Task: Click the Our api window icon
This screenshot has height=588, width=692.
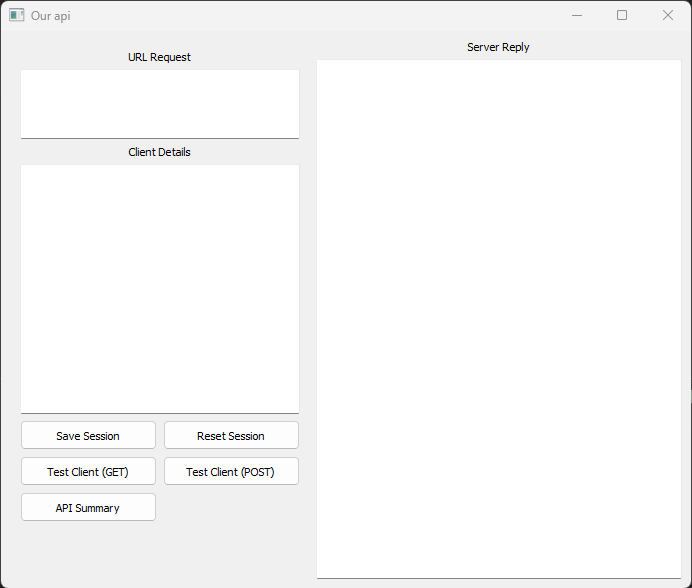Action: [16, 15]
